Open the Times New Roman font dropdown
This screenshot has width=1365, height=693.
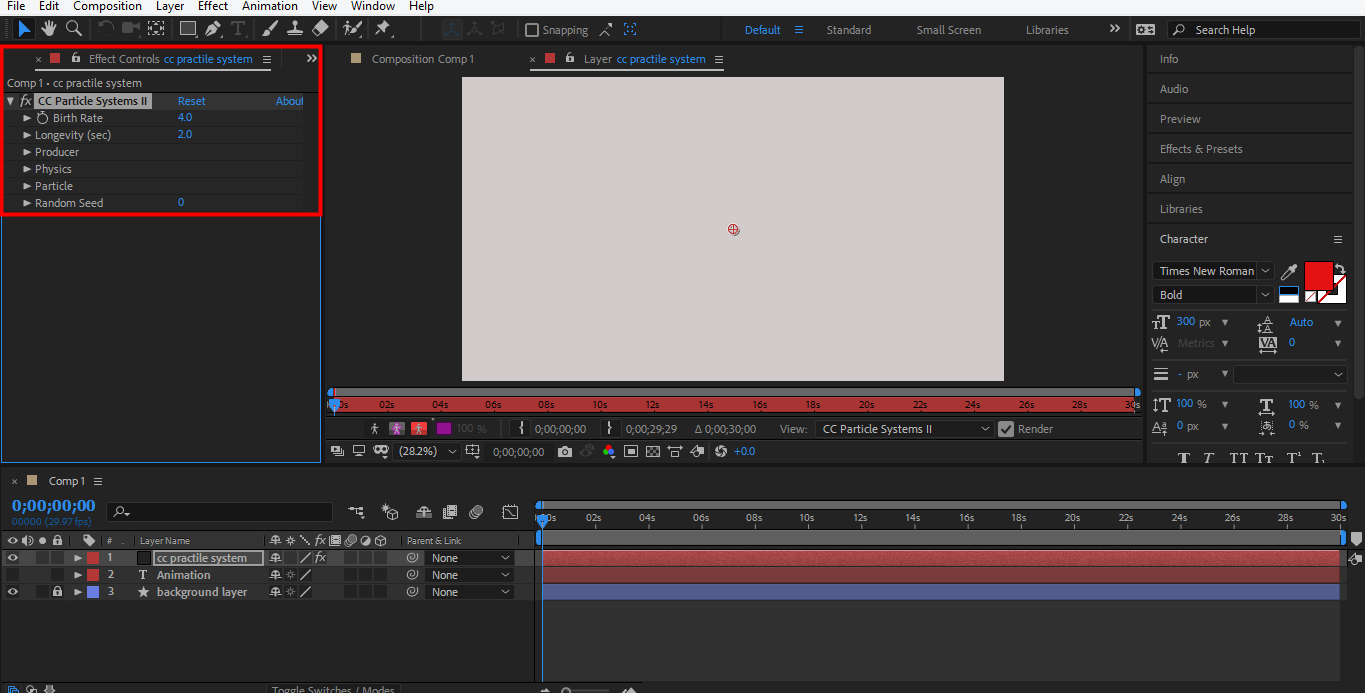pos(1213,271)
